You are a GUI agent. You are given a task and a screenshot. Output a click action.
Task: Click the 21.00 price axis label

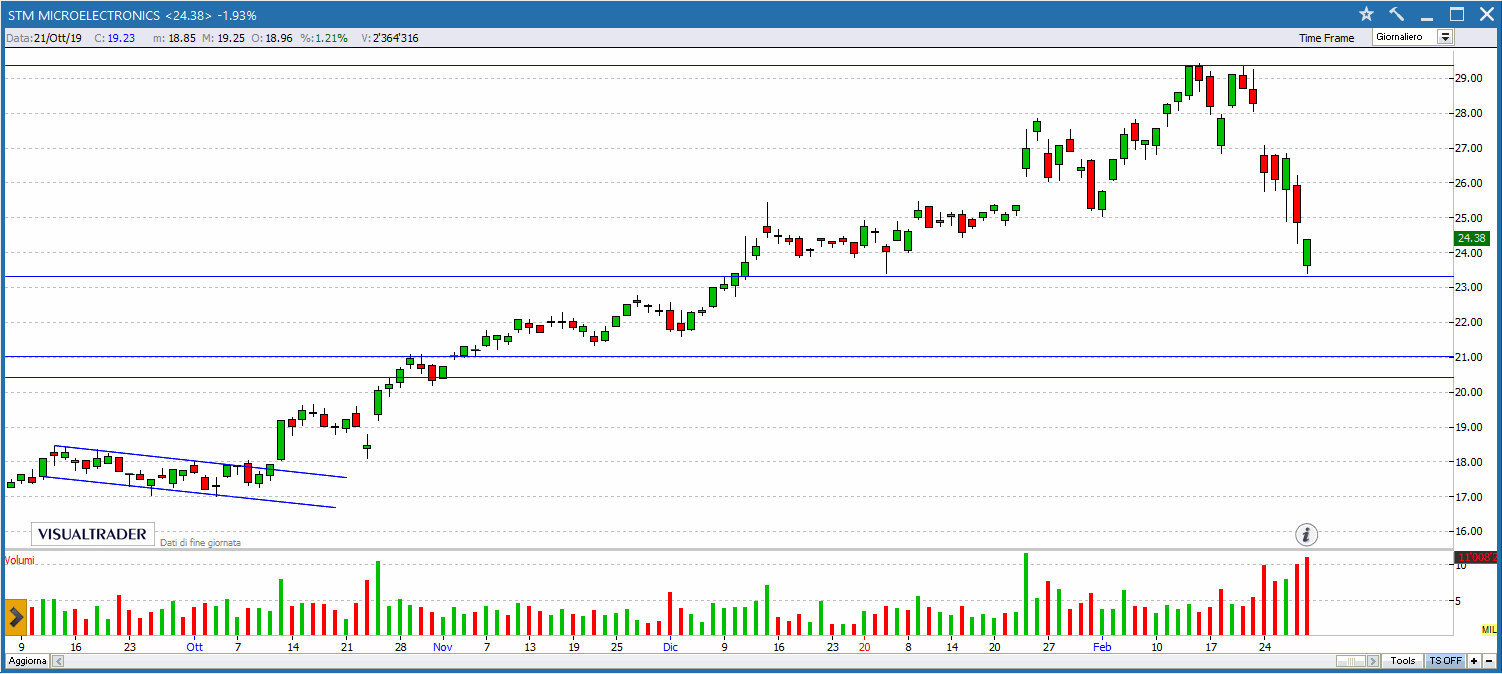point(1468,357)
